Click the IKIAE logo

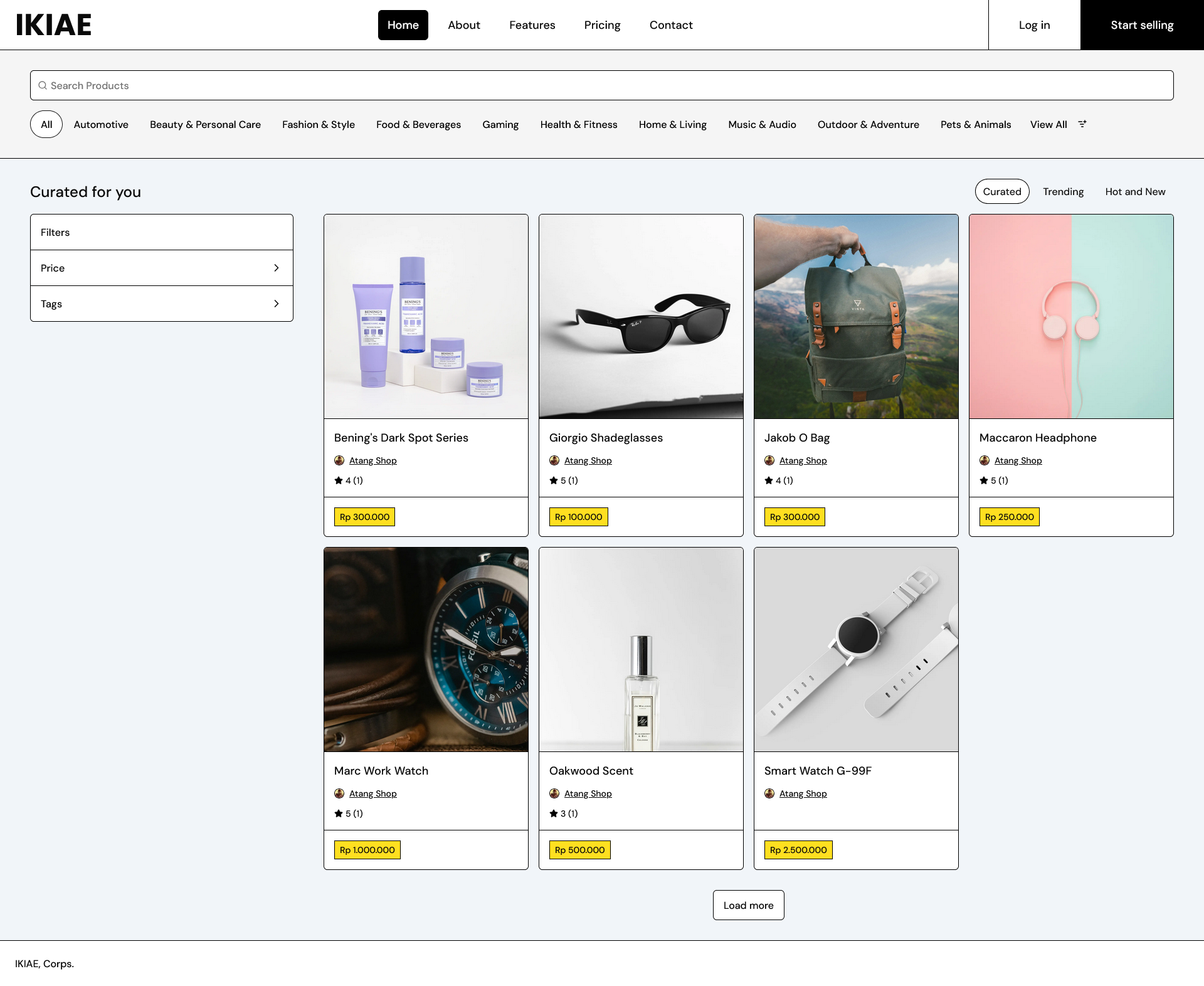53,25
